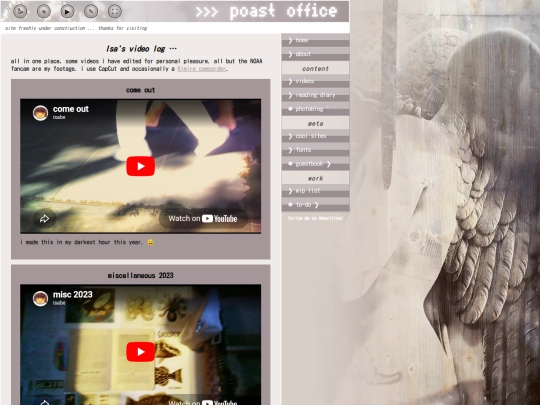This screenshot has height=405, width=540.
Task: Open guestbook in sidebar
Action: coord(315,164)
